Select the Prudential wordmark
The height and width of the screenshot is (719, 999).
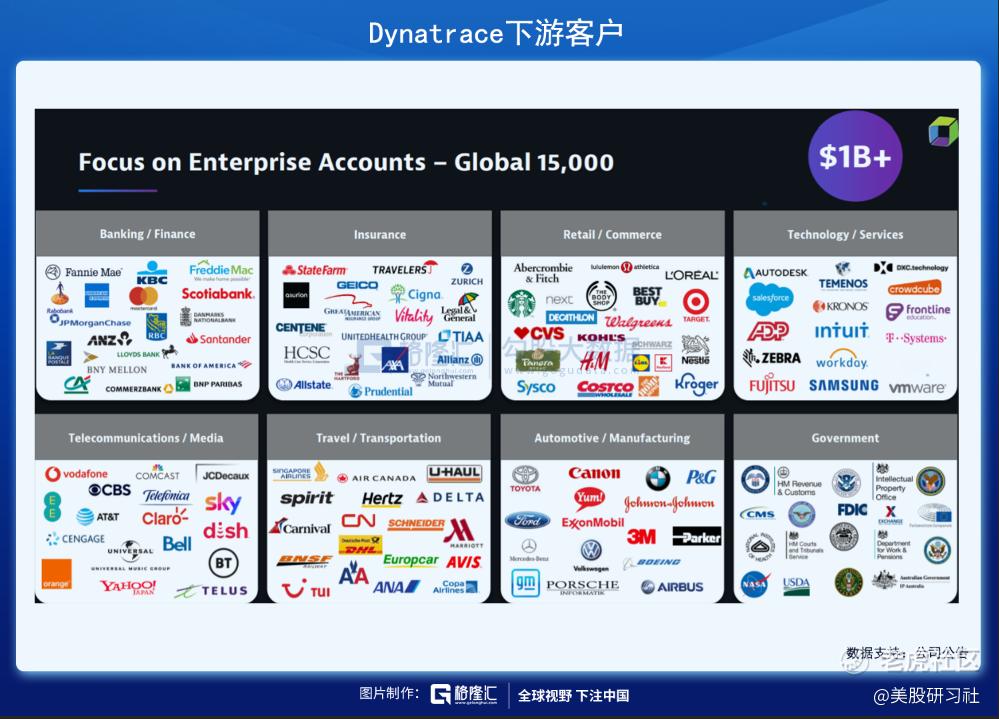point(381,391)
